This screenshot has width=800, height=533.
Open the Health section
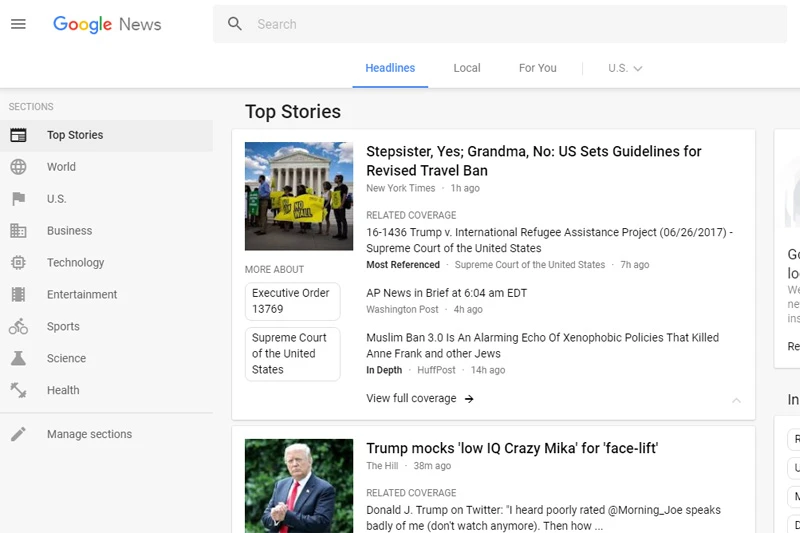107,390
